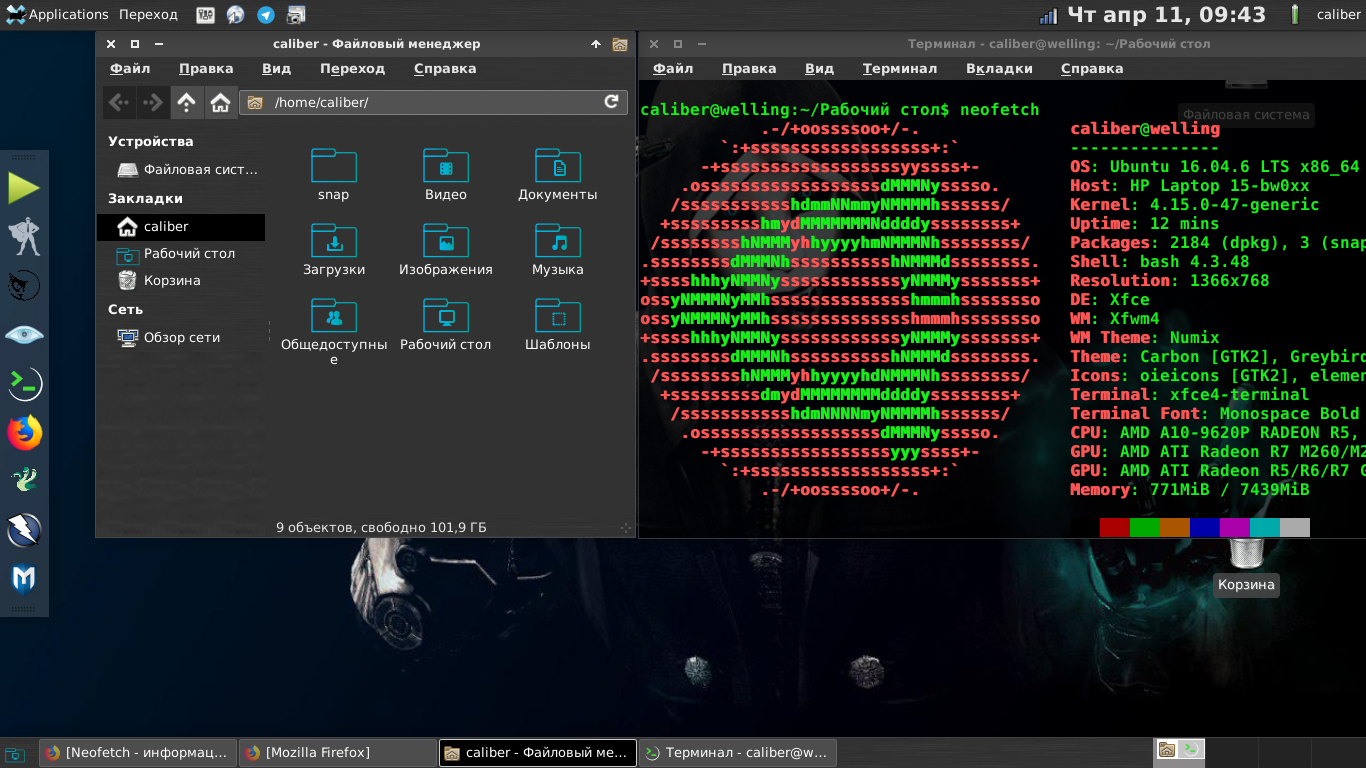Open the caliber user menu in panel
This screenshot has height=768, width=1366.
click(x=1338, y=15)
